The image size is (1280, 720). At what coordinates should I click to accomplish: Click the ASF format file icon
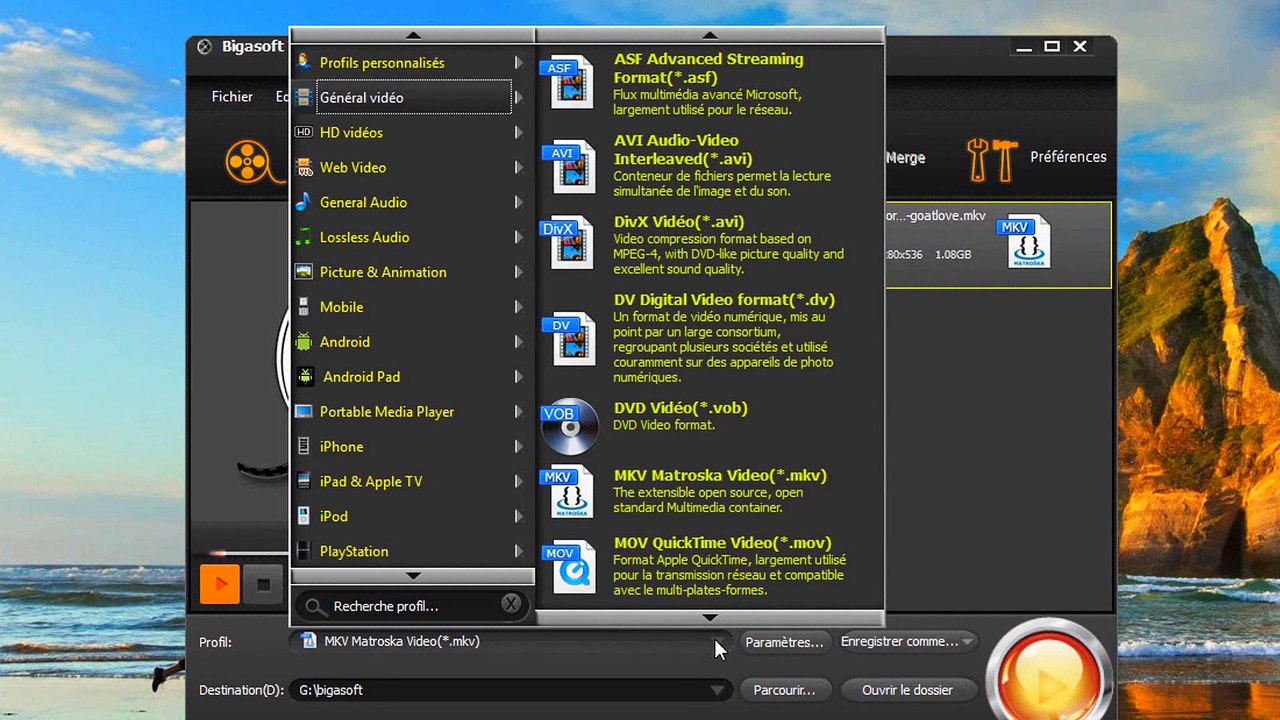coord(568,84)
